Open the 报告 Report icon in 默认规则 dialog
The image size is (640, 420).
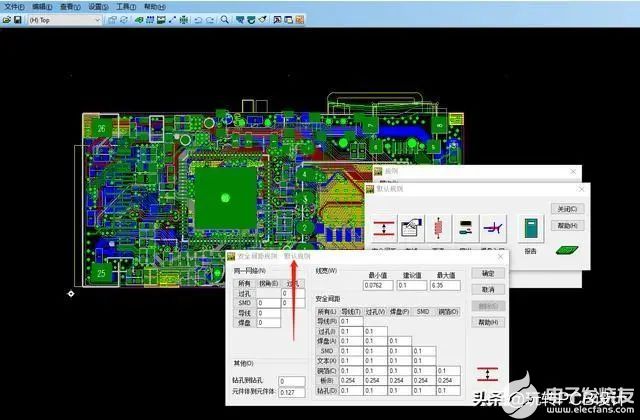[530, 229]
